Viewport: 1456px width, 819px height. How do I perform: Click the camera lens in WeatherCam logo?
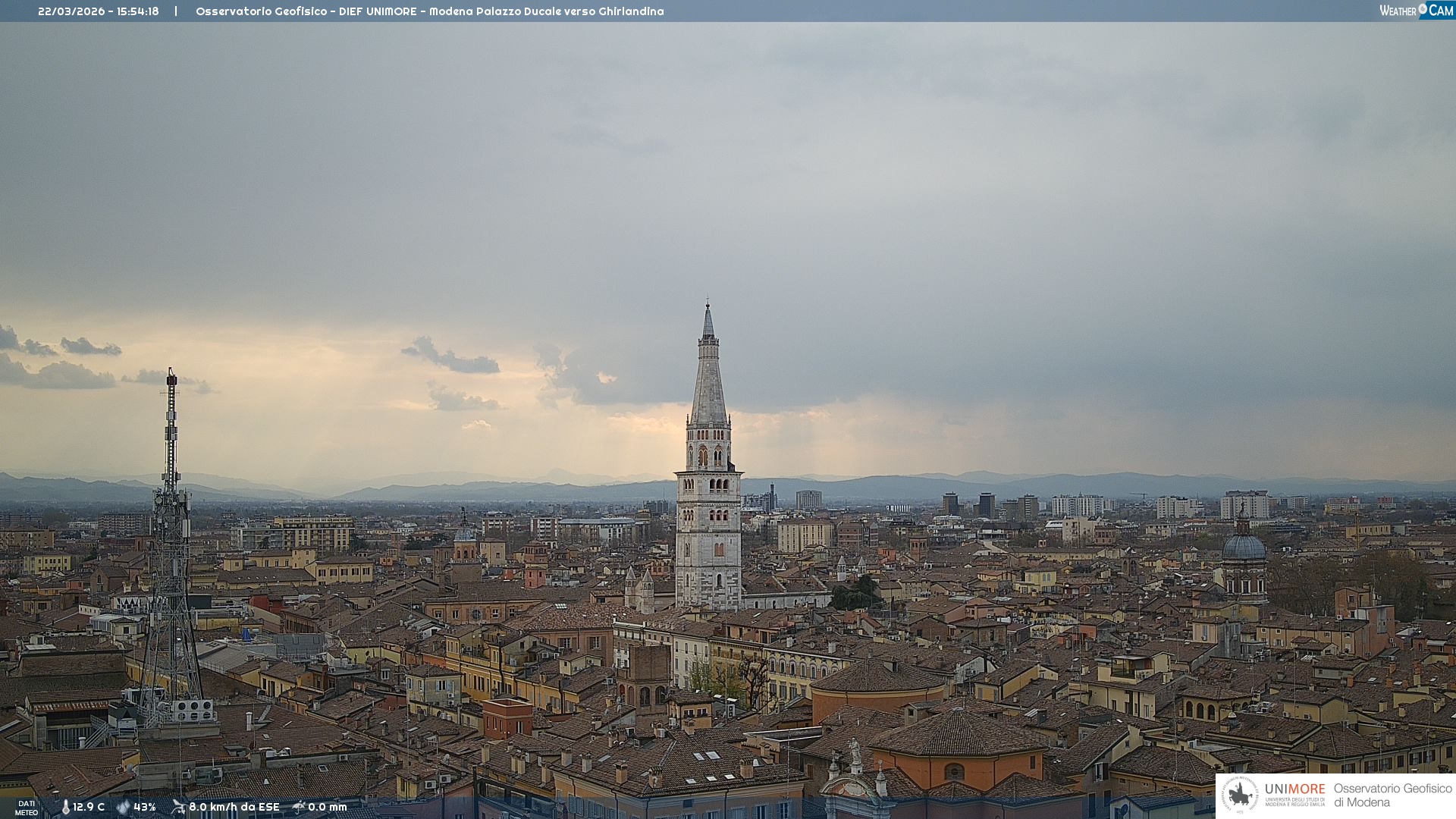(x=1423, y=8)
